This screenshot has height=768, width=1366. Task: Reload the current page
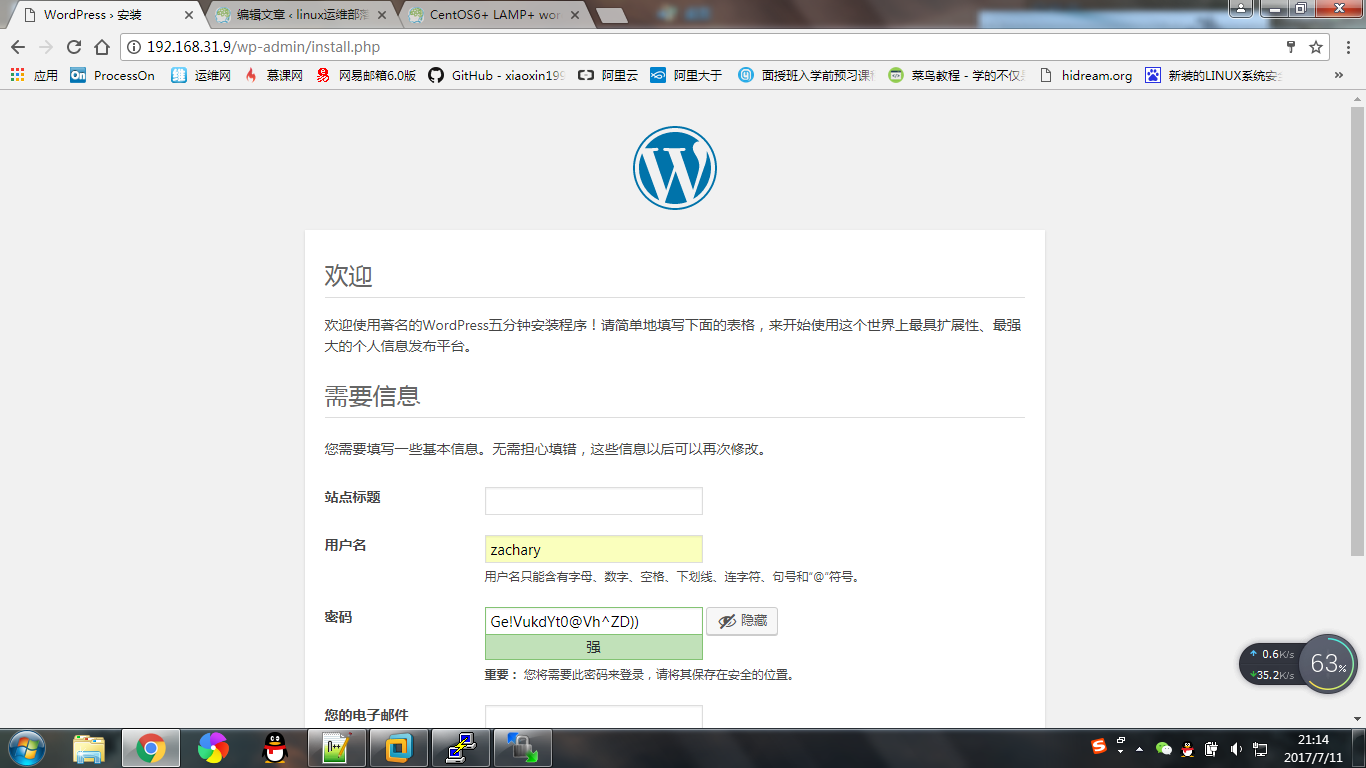point(74,47)
